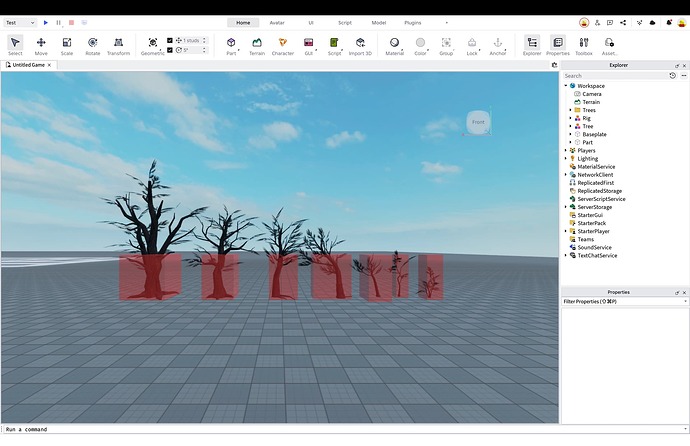Open the Model ribbon tab
This screenshot has height=446, width=690.
coord(378,22)
